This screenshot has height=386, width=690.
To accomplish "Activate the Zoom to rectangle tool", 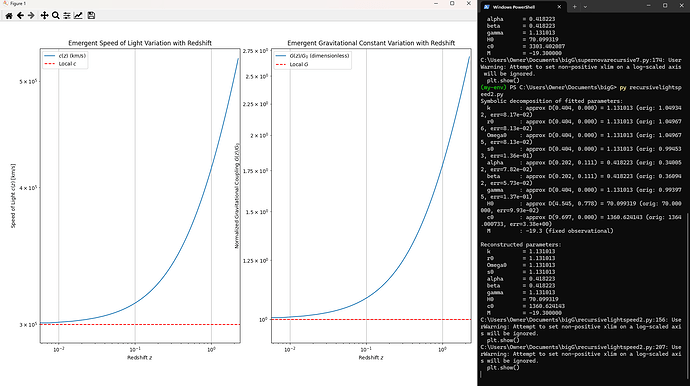I will (56, 15).
